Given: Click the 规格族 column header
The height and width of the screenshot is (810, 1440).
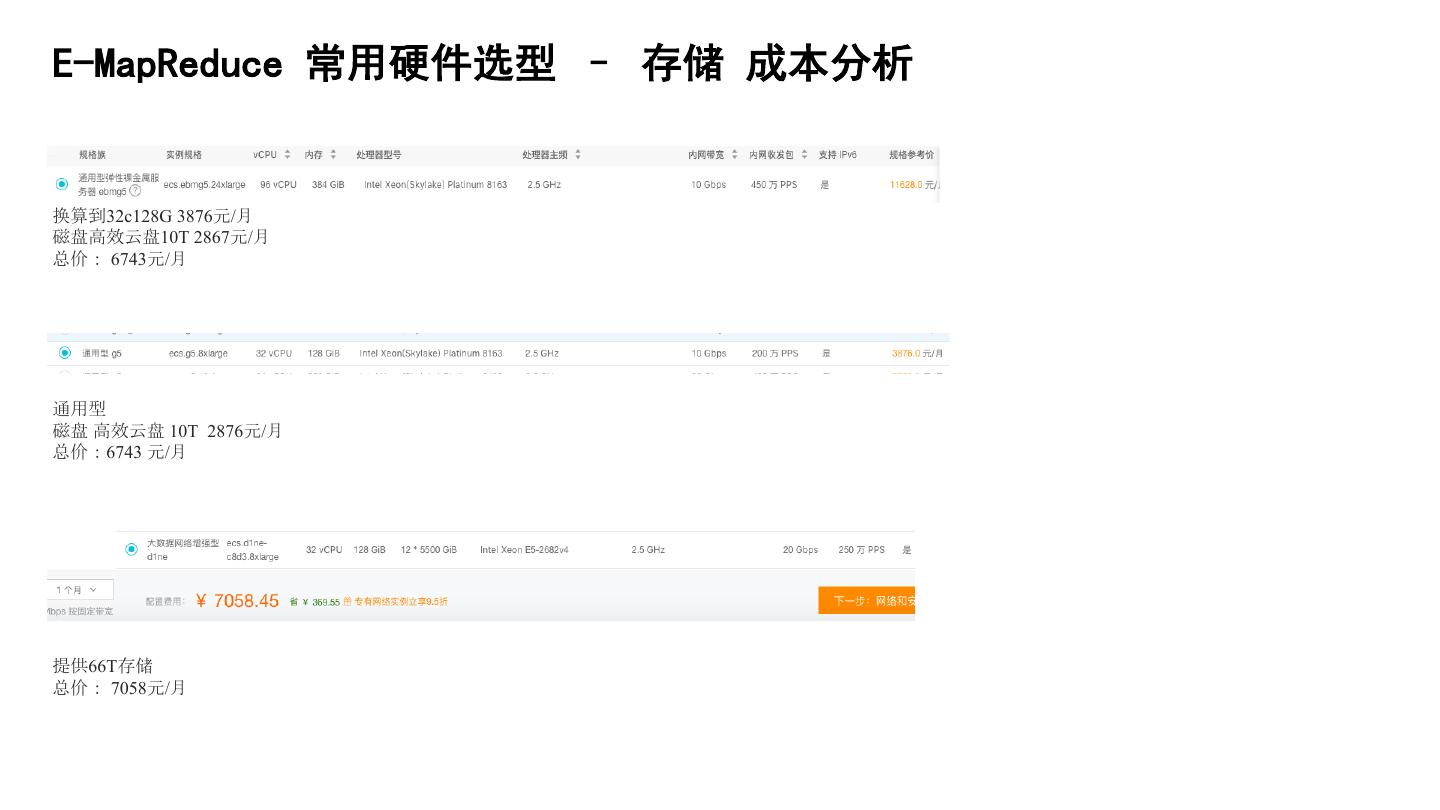Looking at the screenshot, I should 92,155.
